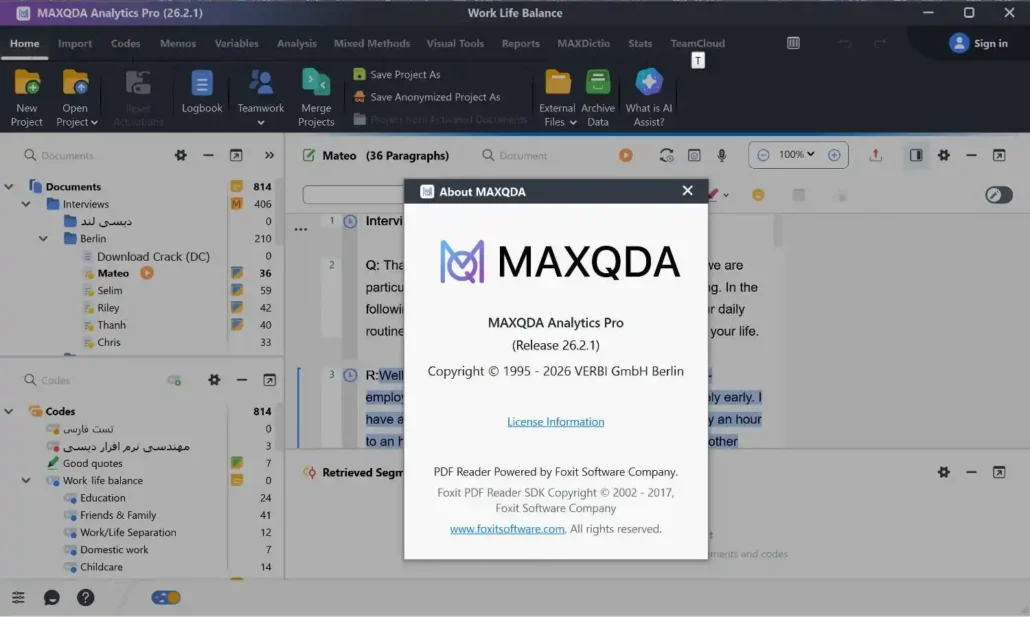Switch to the Import tab

[75, 43]
